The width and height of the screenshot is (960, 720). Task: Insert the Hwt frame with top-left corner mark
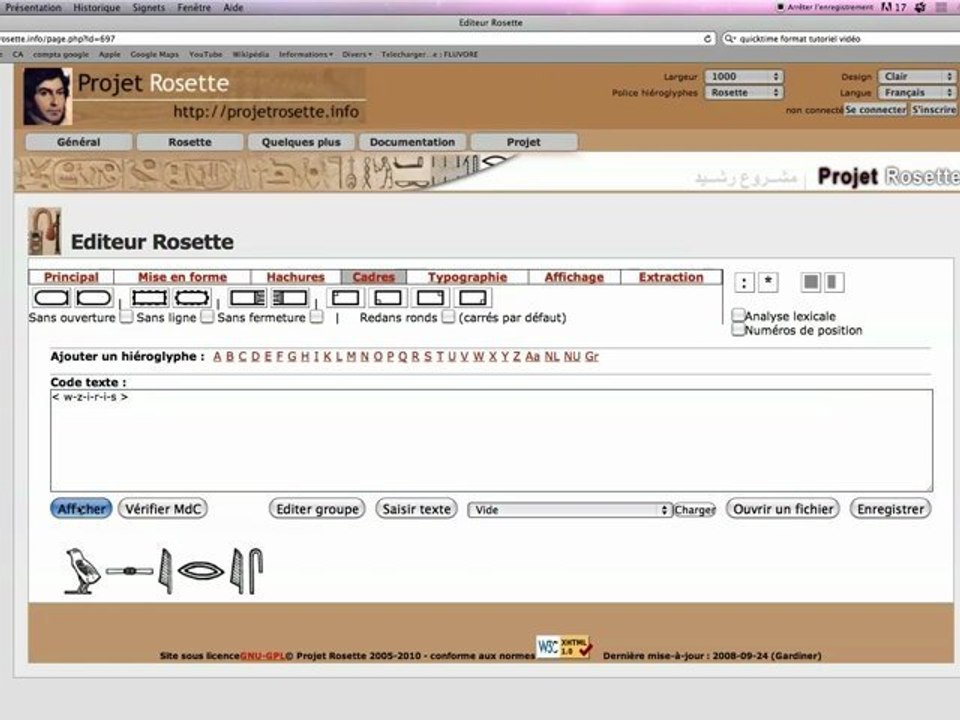pos(345,298)
